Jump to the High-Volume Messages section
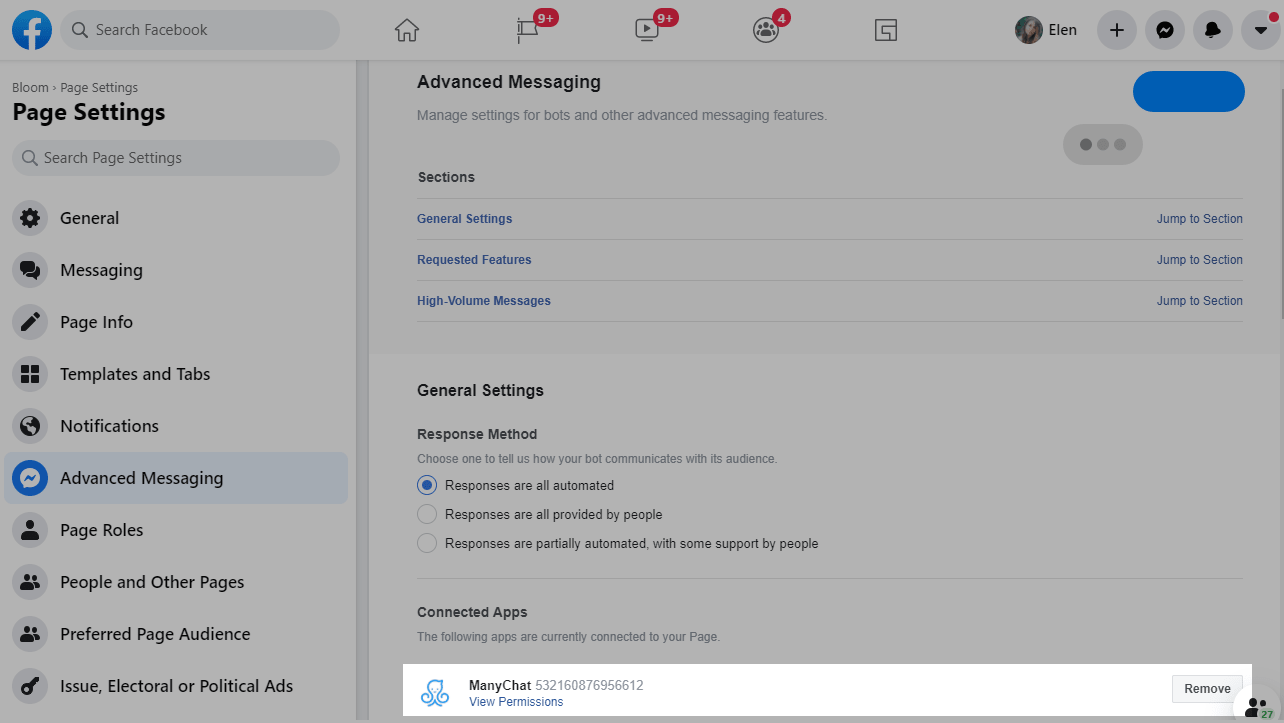 tap(1199, 301)
